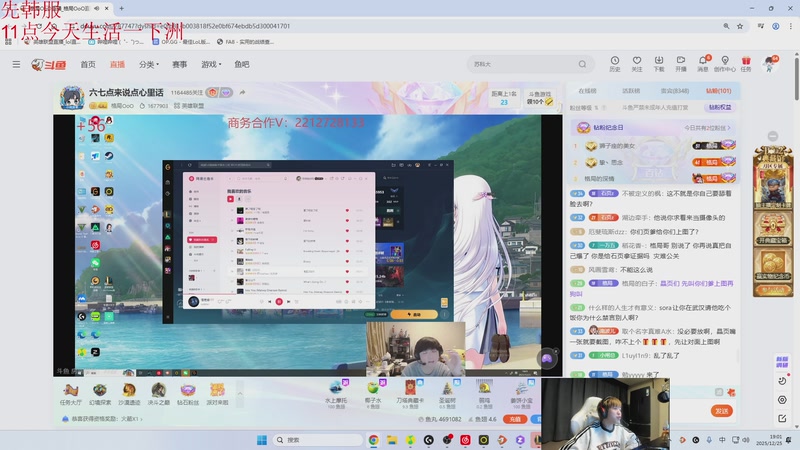The width and height of the screenshot is (800, 450).
Task: Click the 开播 start streaming icon
Action: tap(681, 64)
